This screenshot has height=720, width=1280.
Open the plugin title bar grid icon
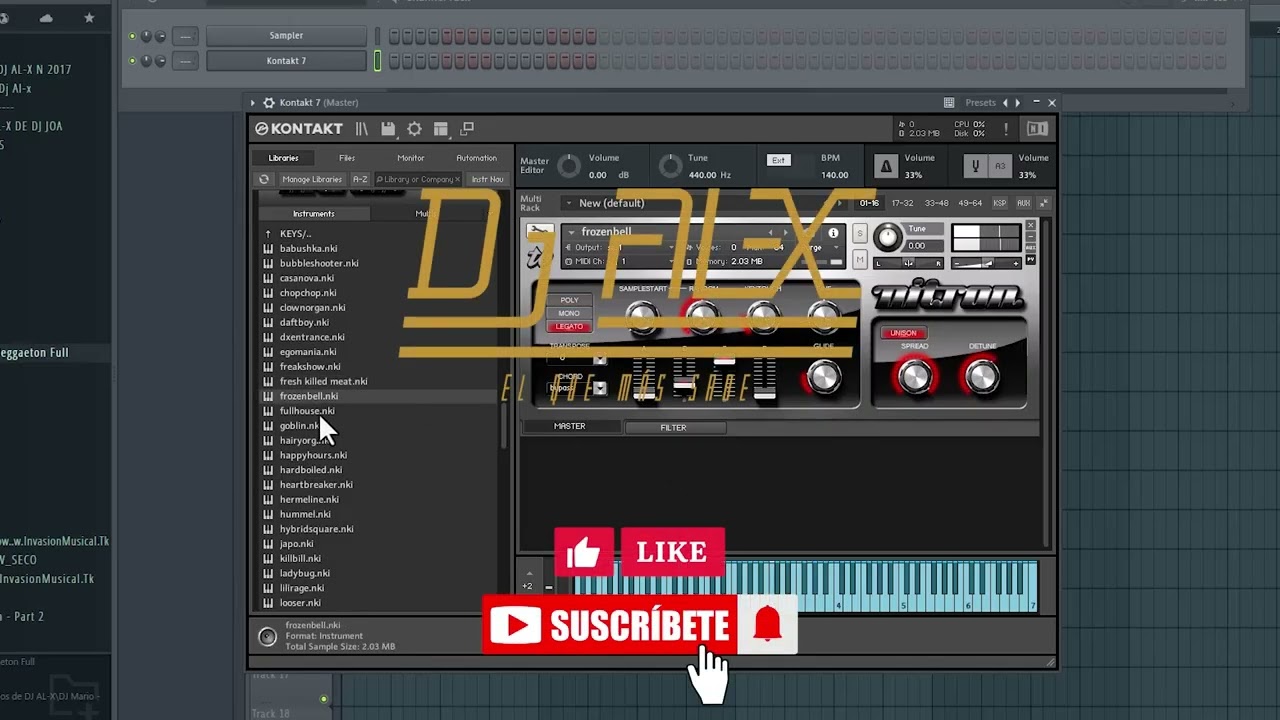[948, 102]
